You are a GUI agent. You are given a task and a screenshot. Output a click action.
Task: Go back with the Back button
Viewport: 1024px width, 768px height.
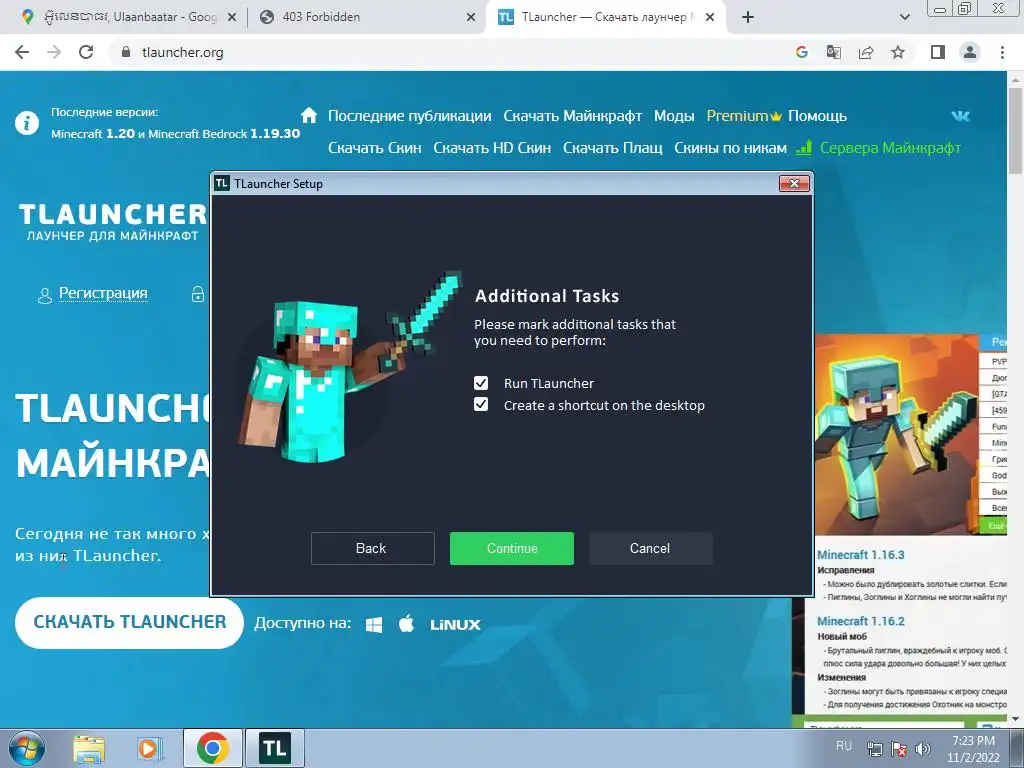(372, 548)
